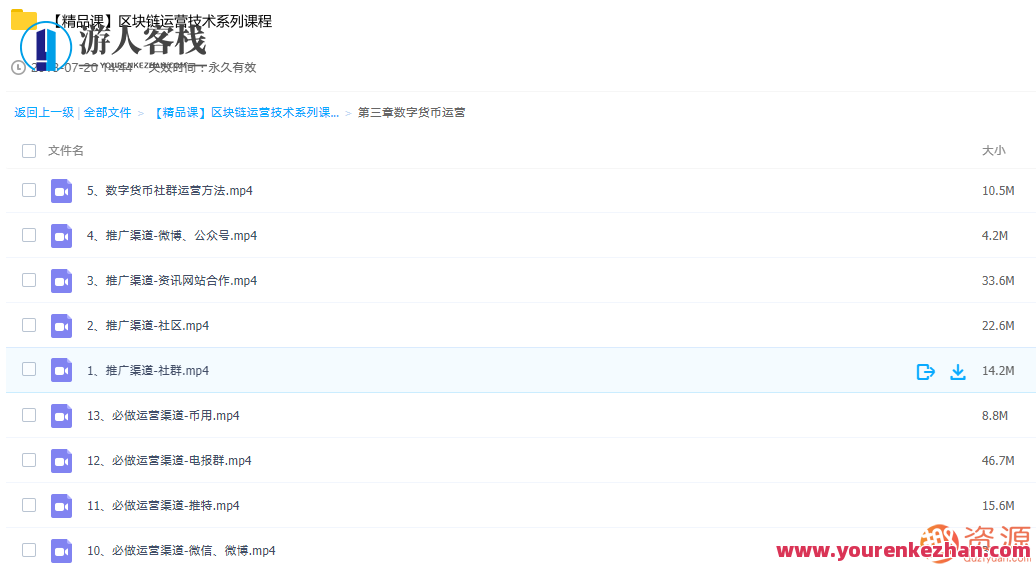
Task: Click the 文件名 column header
Action: click(66, 151)
